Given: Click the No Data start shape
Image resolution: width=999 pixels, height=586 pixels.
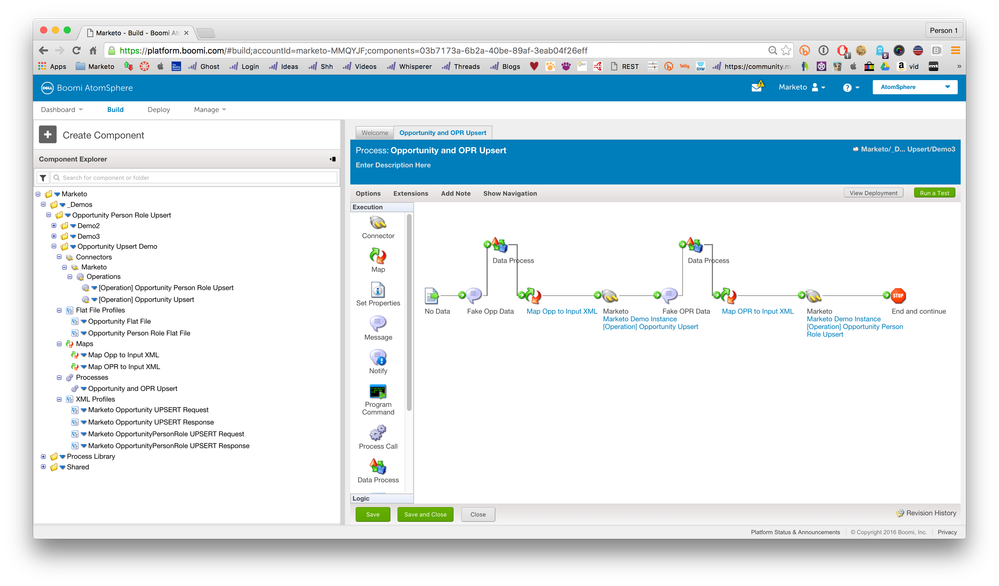Looking at the screenshot, I should (x=432, y=296).
